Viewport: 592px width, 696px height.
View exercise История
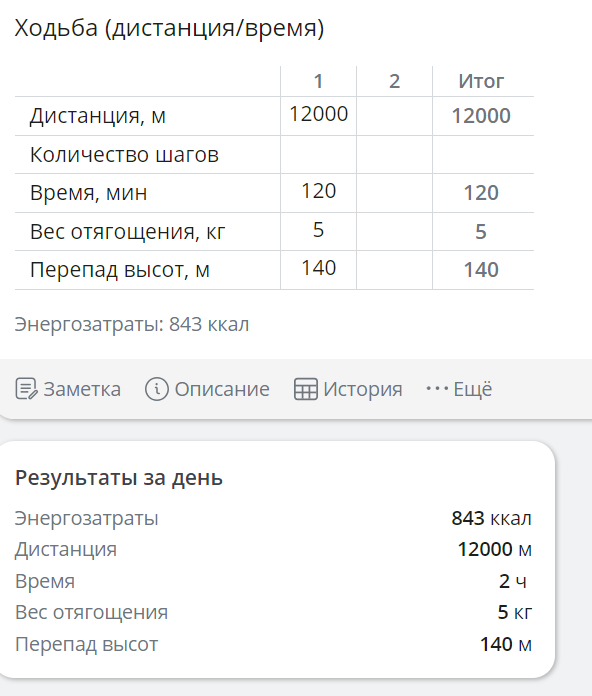348,389
